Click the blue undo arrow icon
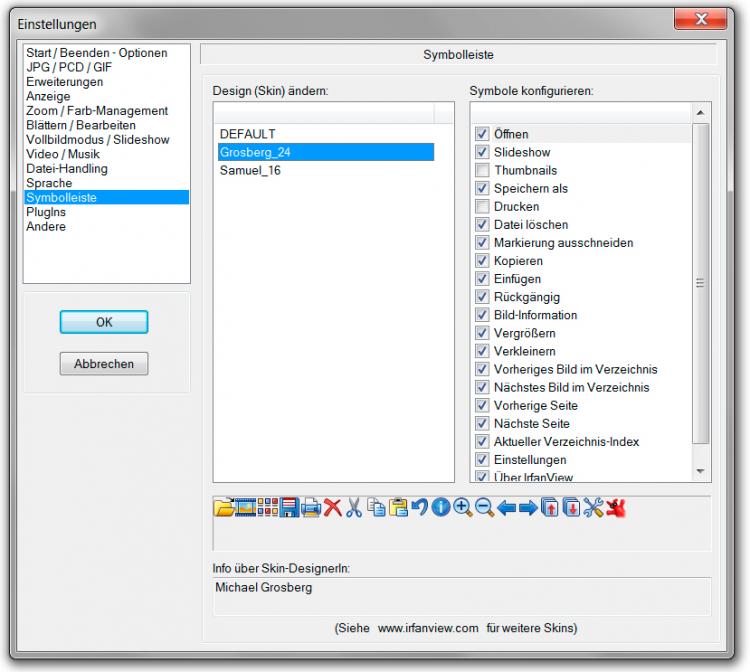Image resolution: width=750 pixels, height=672 pixels. tap(420, 508)
